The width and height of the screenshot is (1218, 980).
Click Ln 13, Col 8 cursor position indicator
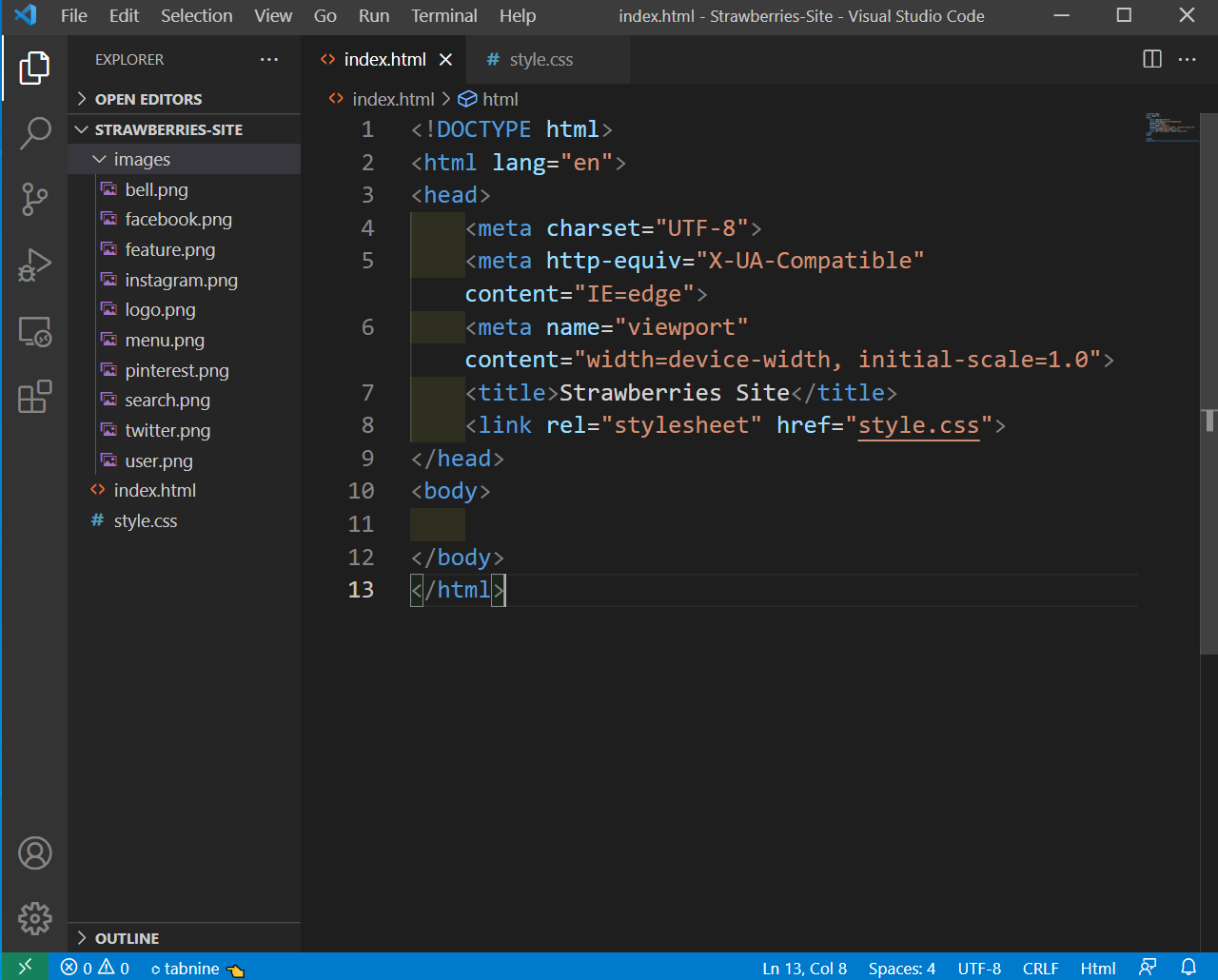(804, 968)
